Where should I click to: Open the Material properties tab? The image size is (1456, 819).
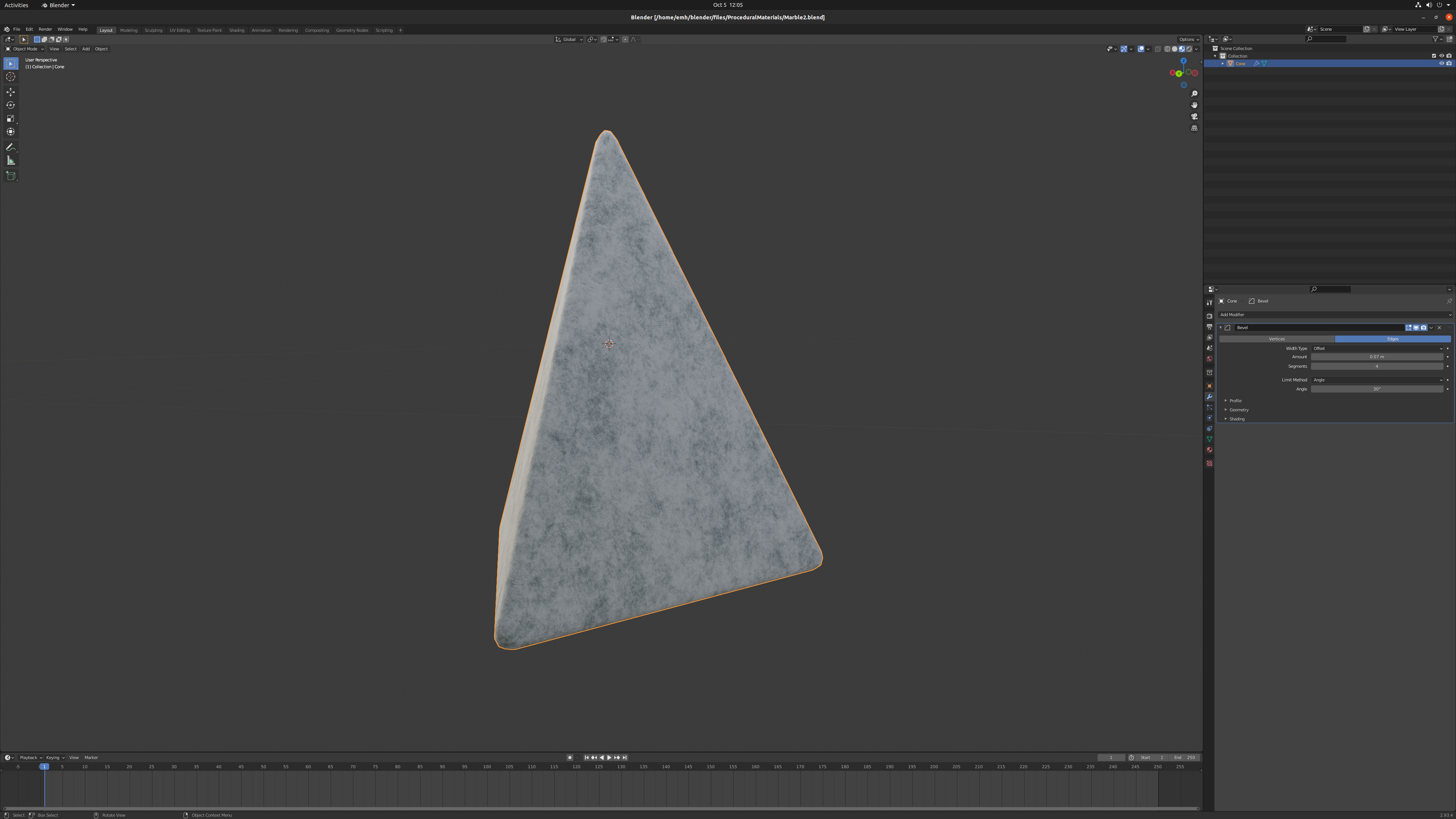[x=1210, y=450]
